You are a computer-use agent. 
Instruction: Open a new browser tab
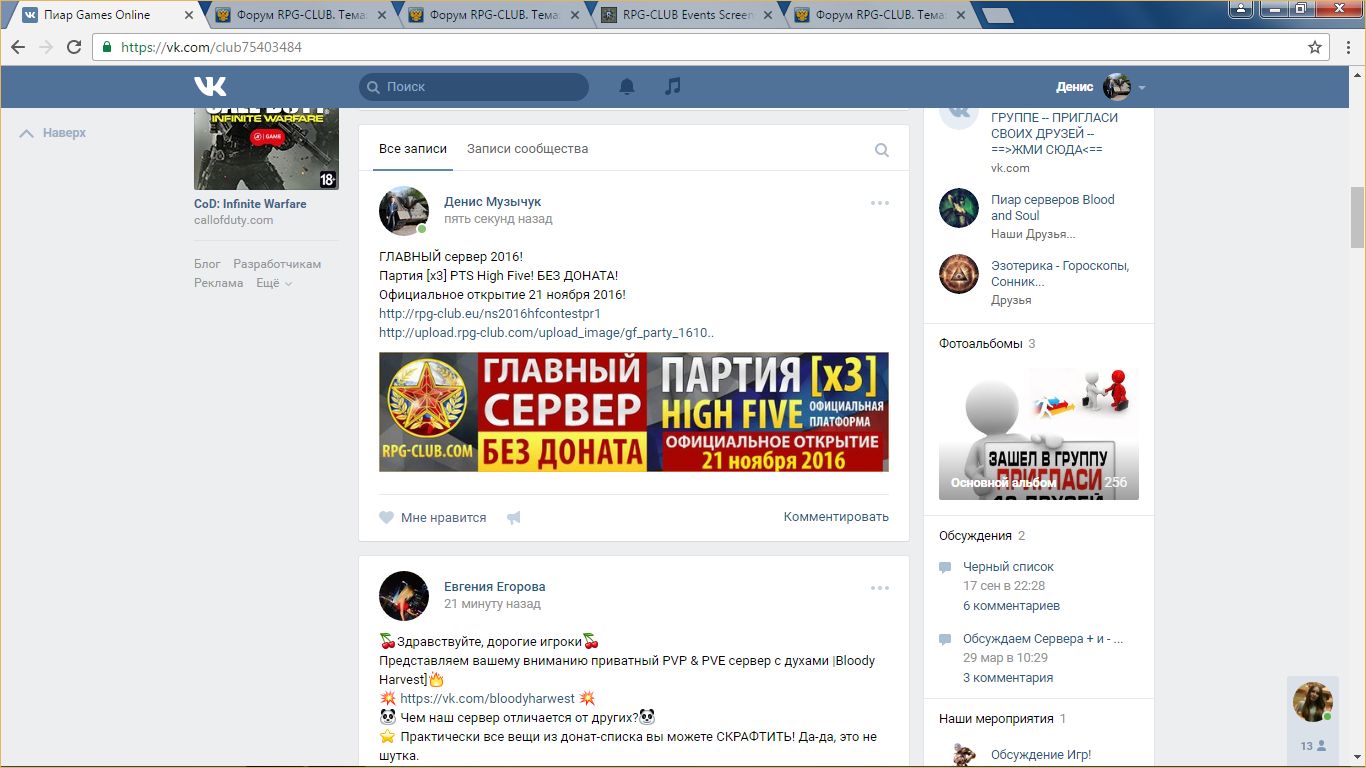(x=997, y=15)
